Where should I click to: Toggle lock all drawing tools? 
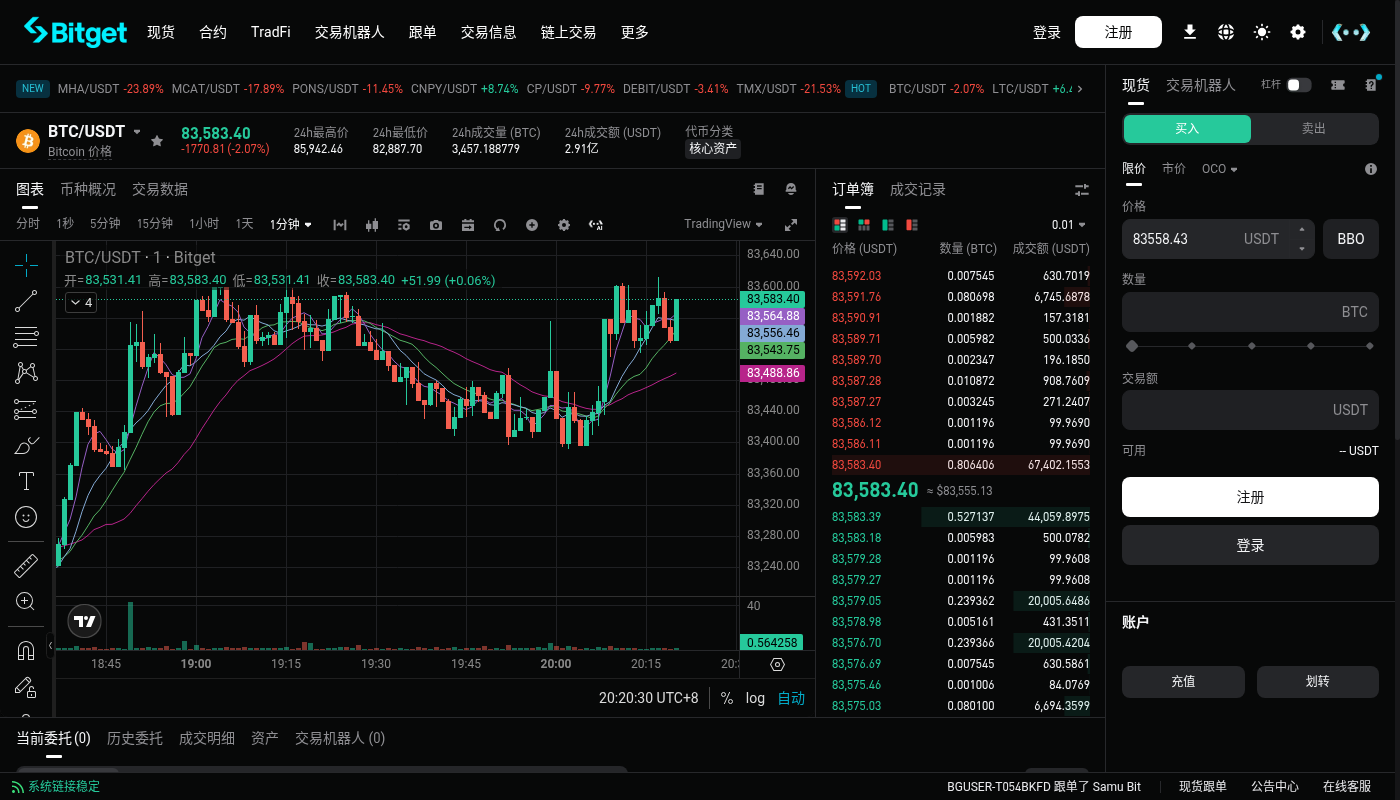coord(27,687)
